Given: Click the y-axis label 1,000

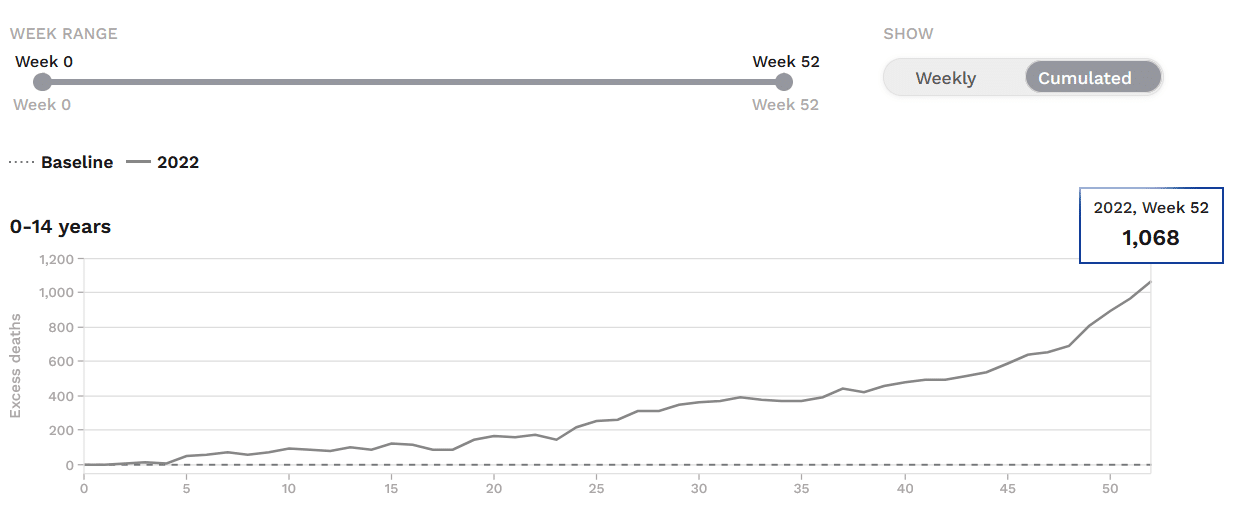Looking at the screenshot, I should tap(57, 293).
